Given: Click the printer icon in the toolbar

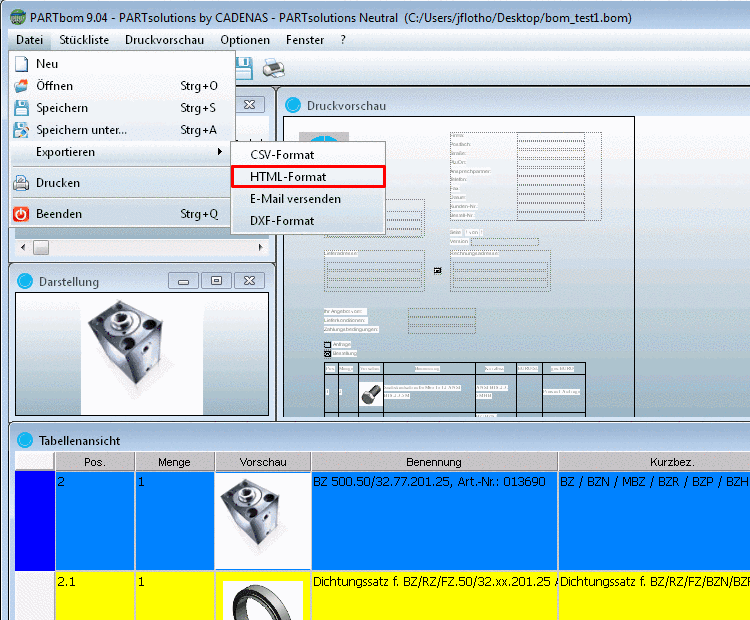Looking at the screenshot, I should [274, 68].
